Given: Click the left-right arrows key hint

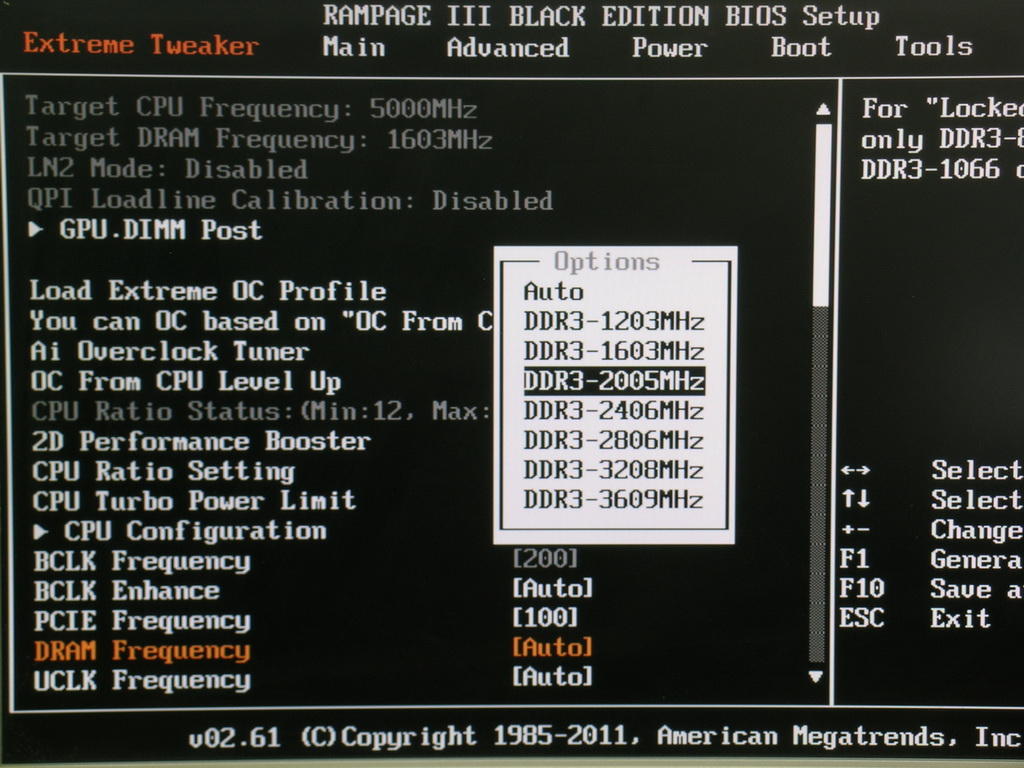Looking at the screenshot, I should coord(855,470).
